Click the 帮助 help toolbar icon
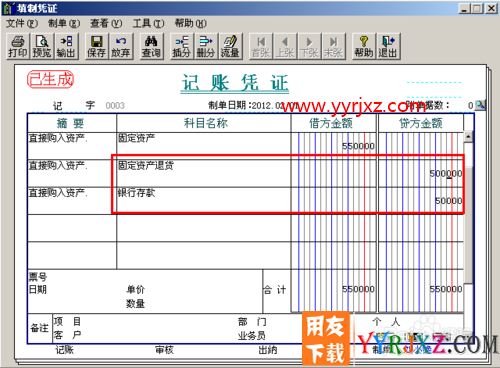Screen dimensions: 500x368 [x=364, y=46]
